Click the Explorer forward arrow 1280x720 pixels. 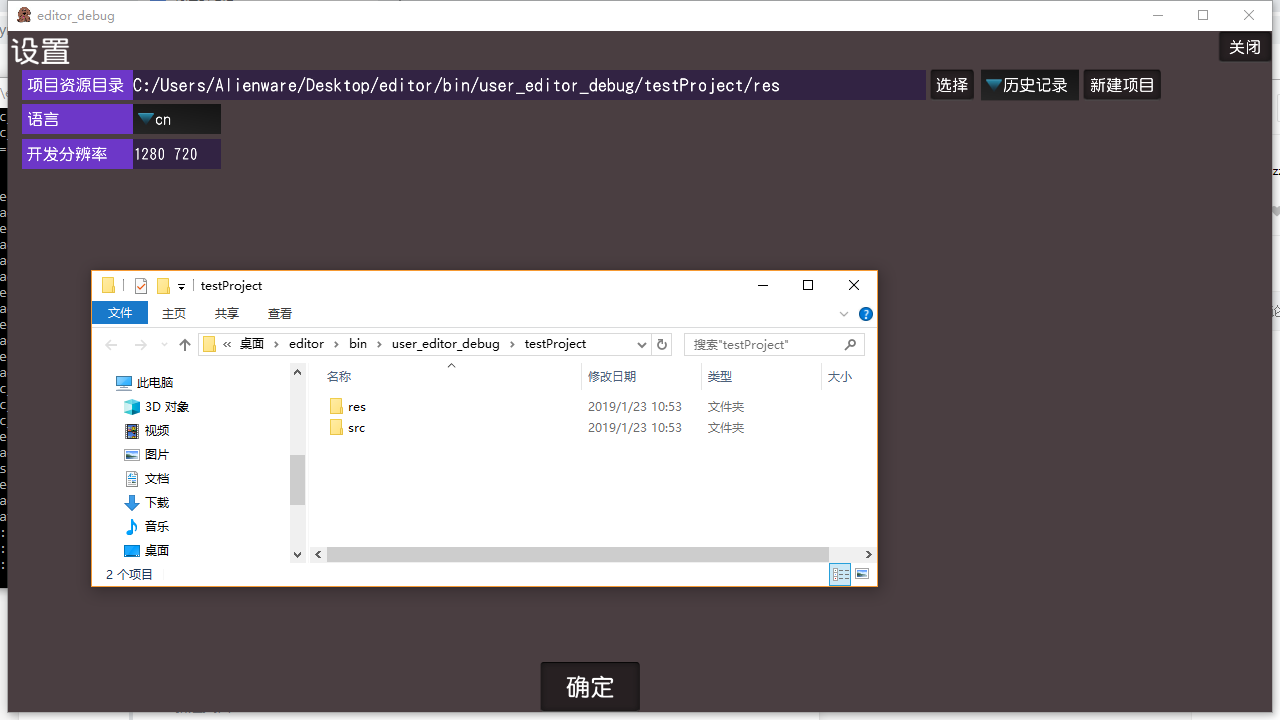(x=141, y=344)
